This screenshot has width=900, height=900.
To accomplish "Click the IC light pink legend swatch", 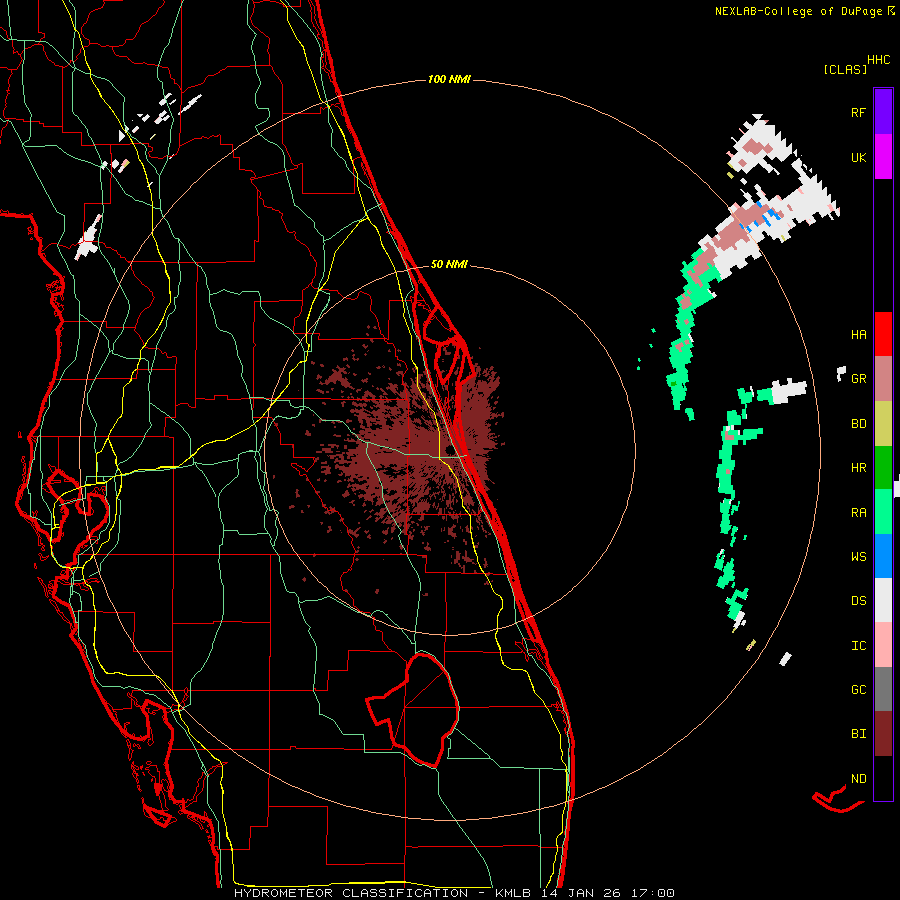I will (x=883, y=645).
